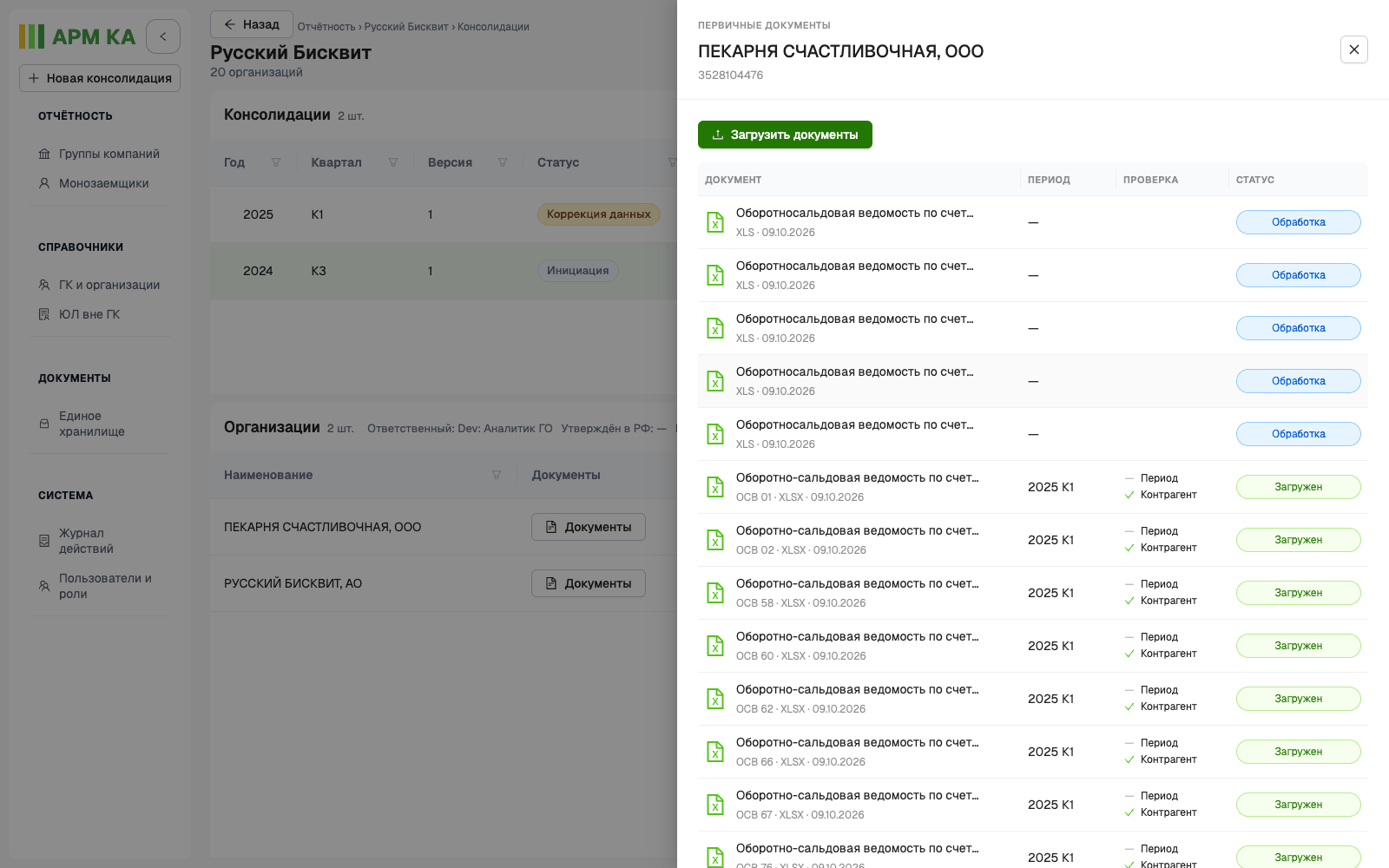This screenshot has height=868, width=1389.
Task: Click ИНН 3528104476 text
Action: (x=730, y=76)
